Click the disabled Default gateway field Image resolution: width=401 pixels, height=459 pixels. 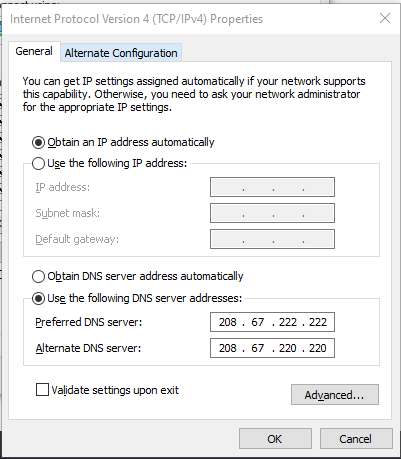pyautogui.click(x=272, y=239)
